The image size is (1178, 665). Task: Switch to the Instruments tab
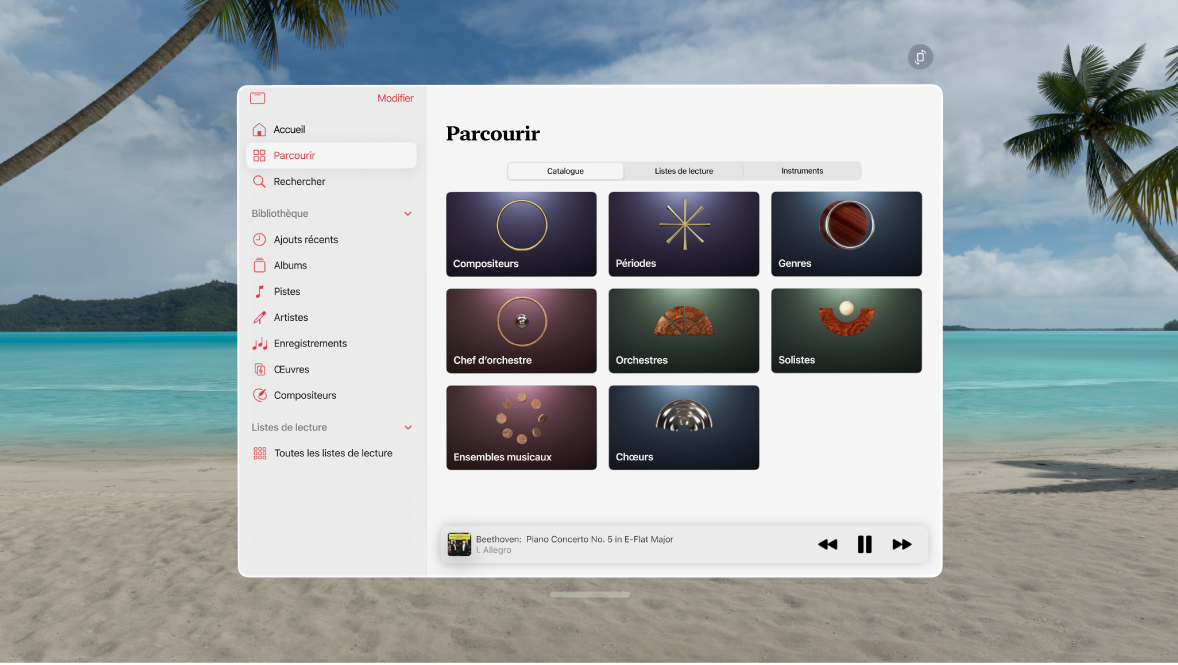[803, 171]
